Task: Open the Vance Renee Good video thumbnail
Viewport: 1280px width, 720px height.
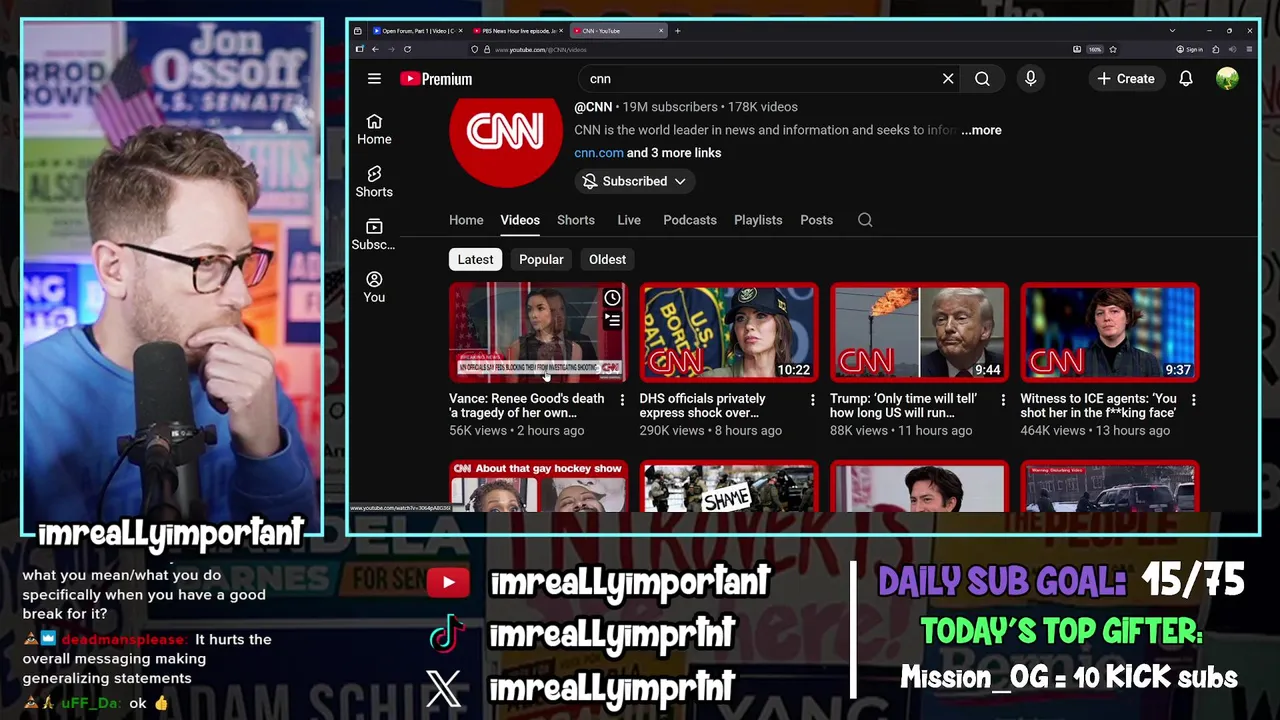Action: [538, 332]
